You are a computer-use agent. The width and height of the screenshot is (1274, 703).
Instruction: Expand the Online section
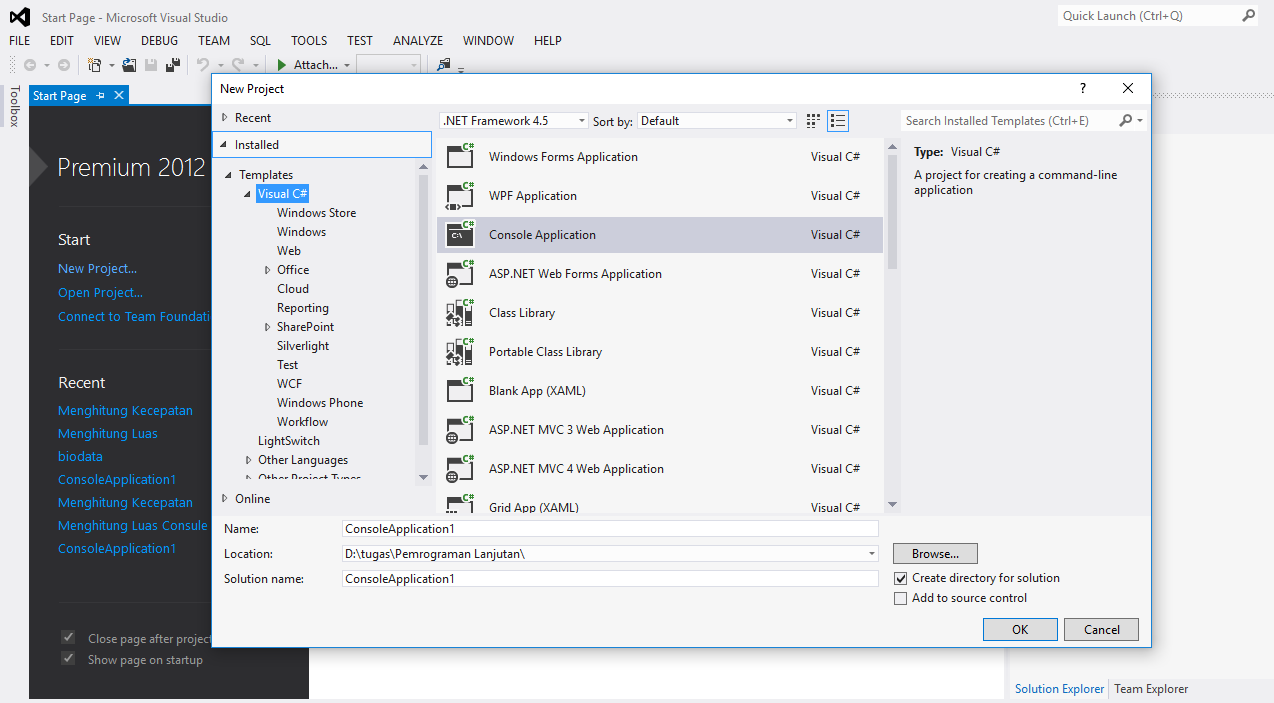pyautogui.click(x=225, y=498)
